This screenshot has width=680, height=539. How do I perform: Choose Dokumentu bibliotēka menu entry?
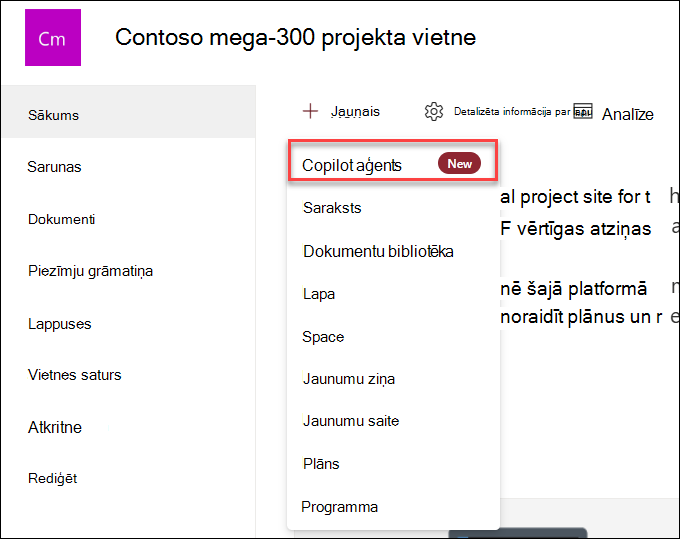[x=378, y=252]
